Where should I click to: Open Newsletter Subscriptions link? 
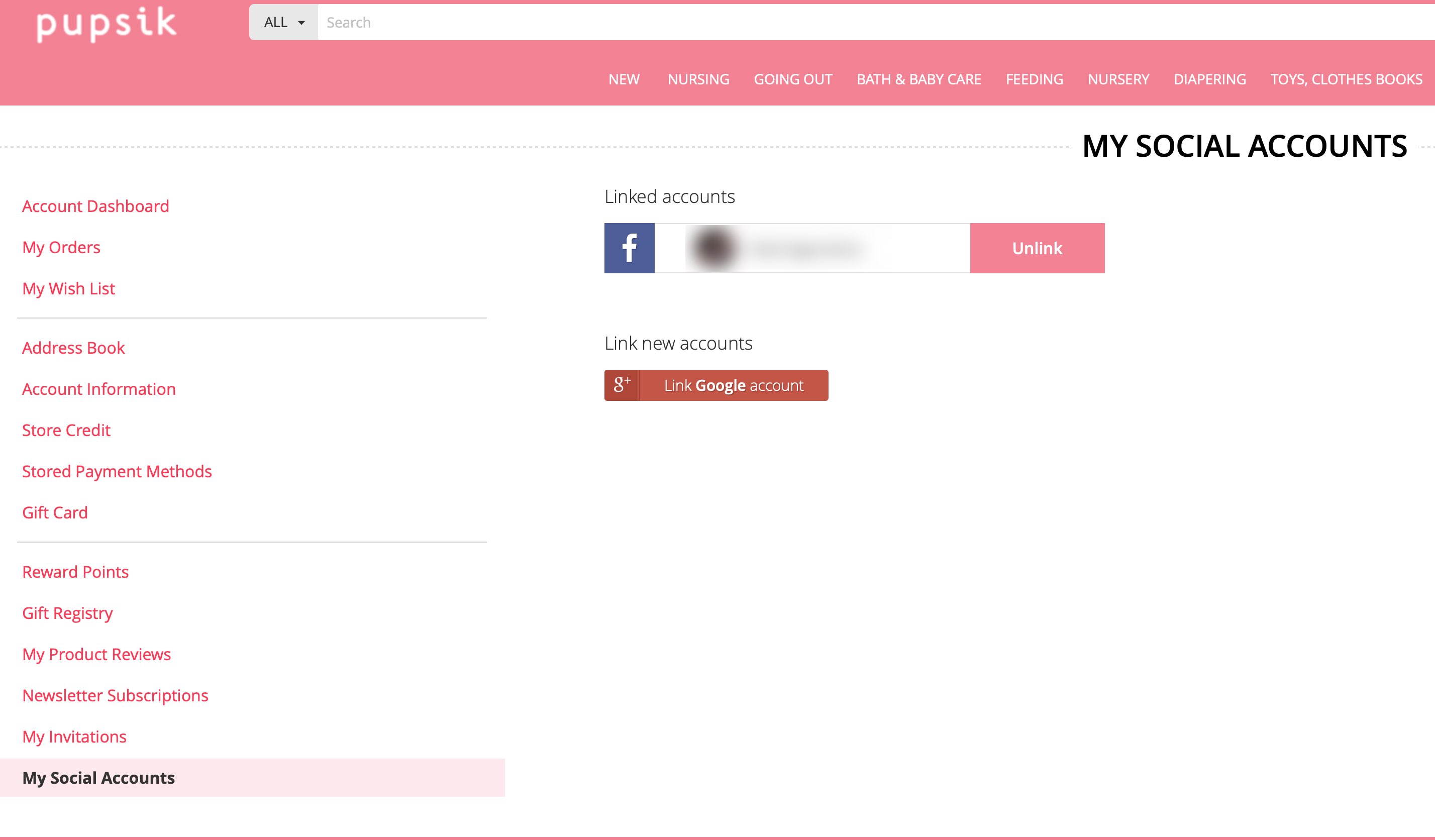(x=115, y=695)
